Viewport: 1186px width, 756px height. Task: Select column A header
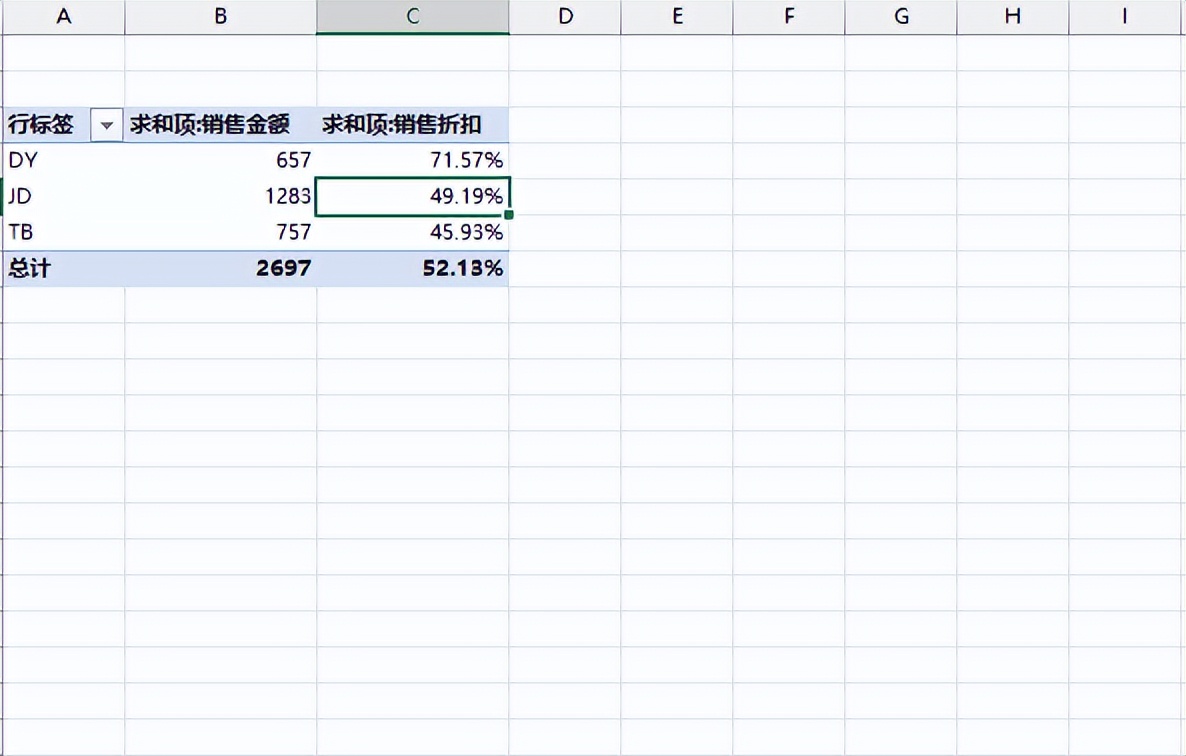tap(64, 17)
